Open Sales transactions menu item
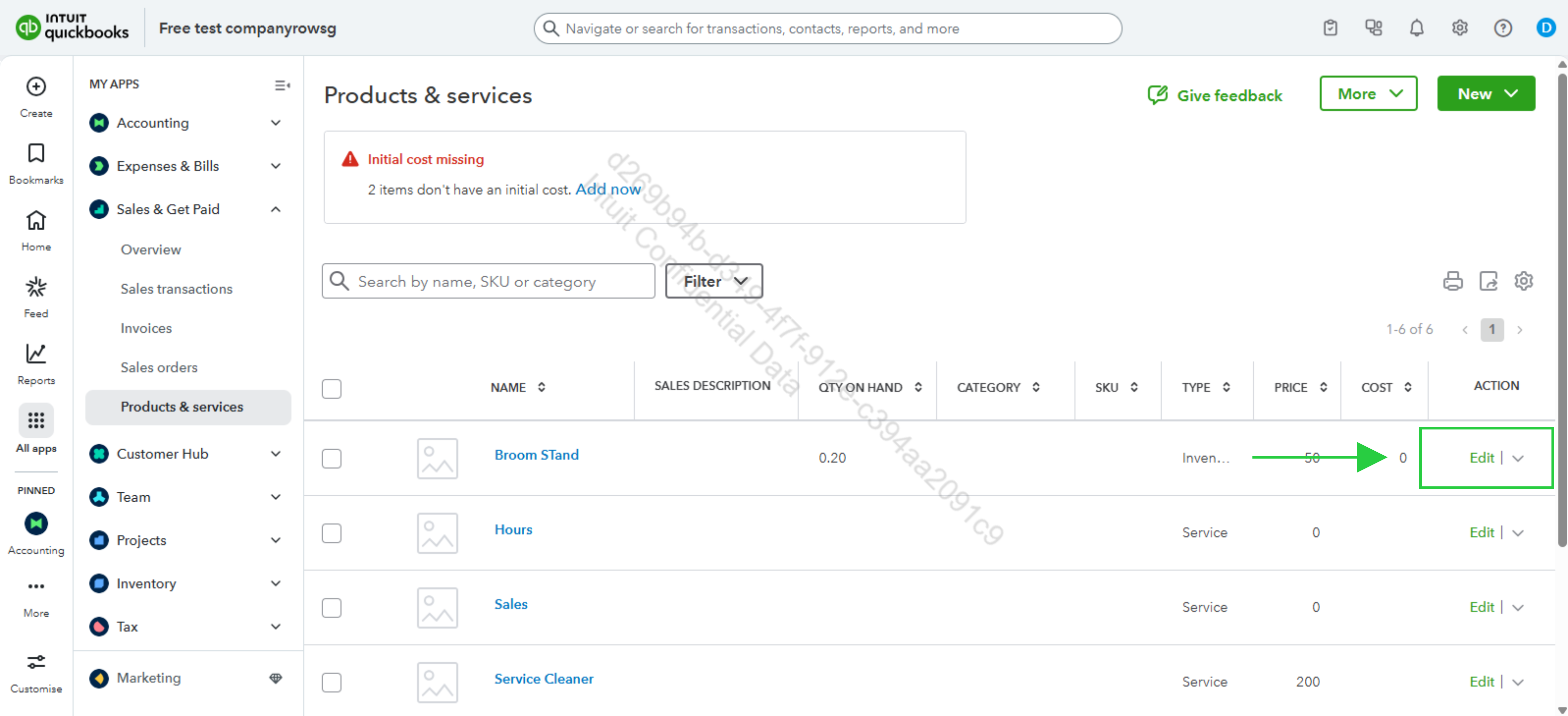The height and width of the screenshot is (716, 1568). [176, 289]
